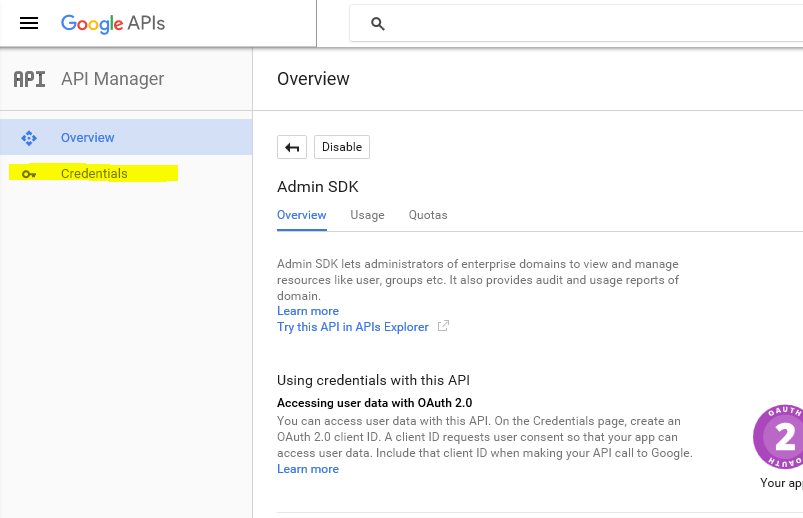This screenshot has width=803, height=518.
Task: Open the hamburger navigation menu
Action: coord(29,23)
